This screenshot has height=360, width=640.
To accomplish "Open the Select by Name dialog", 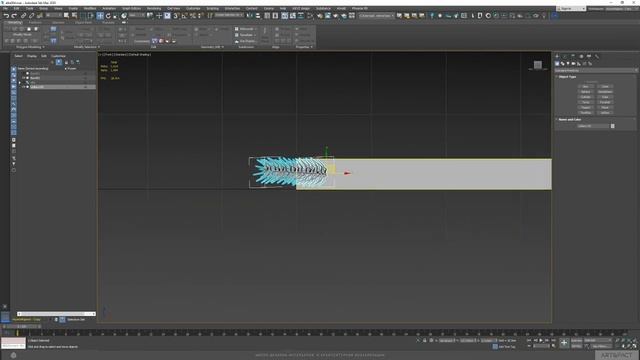I will pyautogui.click(x=74, y=16).
